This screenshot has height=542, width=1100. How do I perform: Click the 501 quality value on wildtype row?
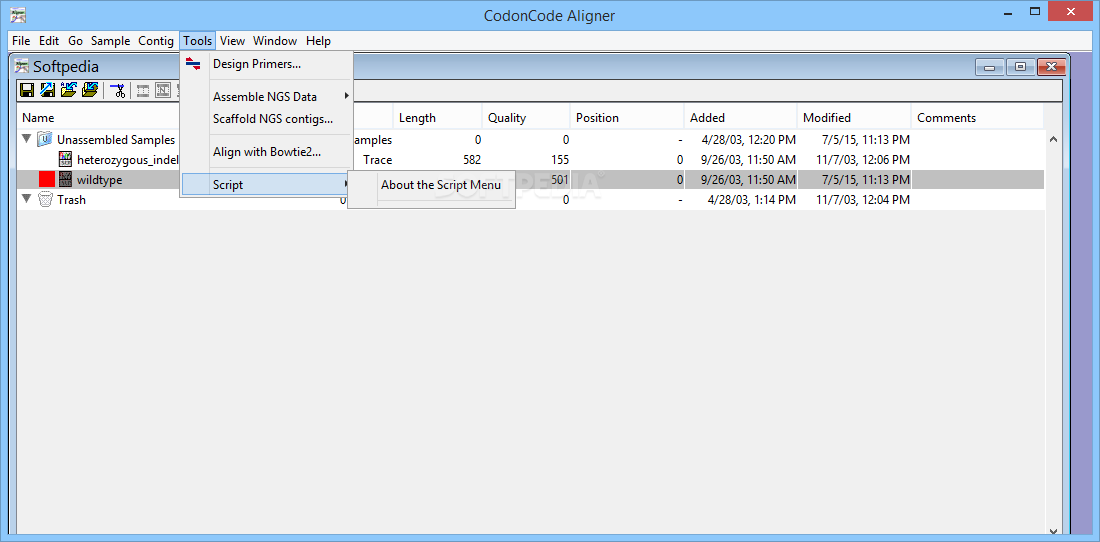(x=559, y=179)
